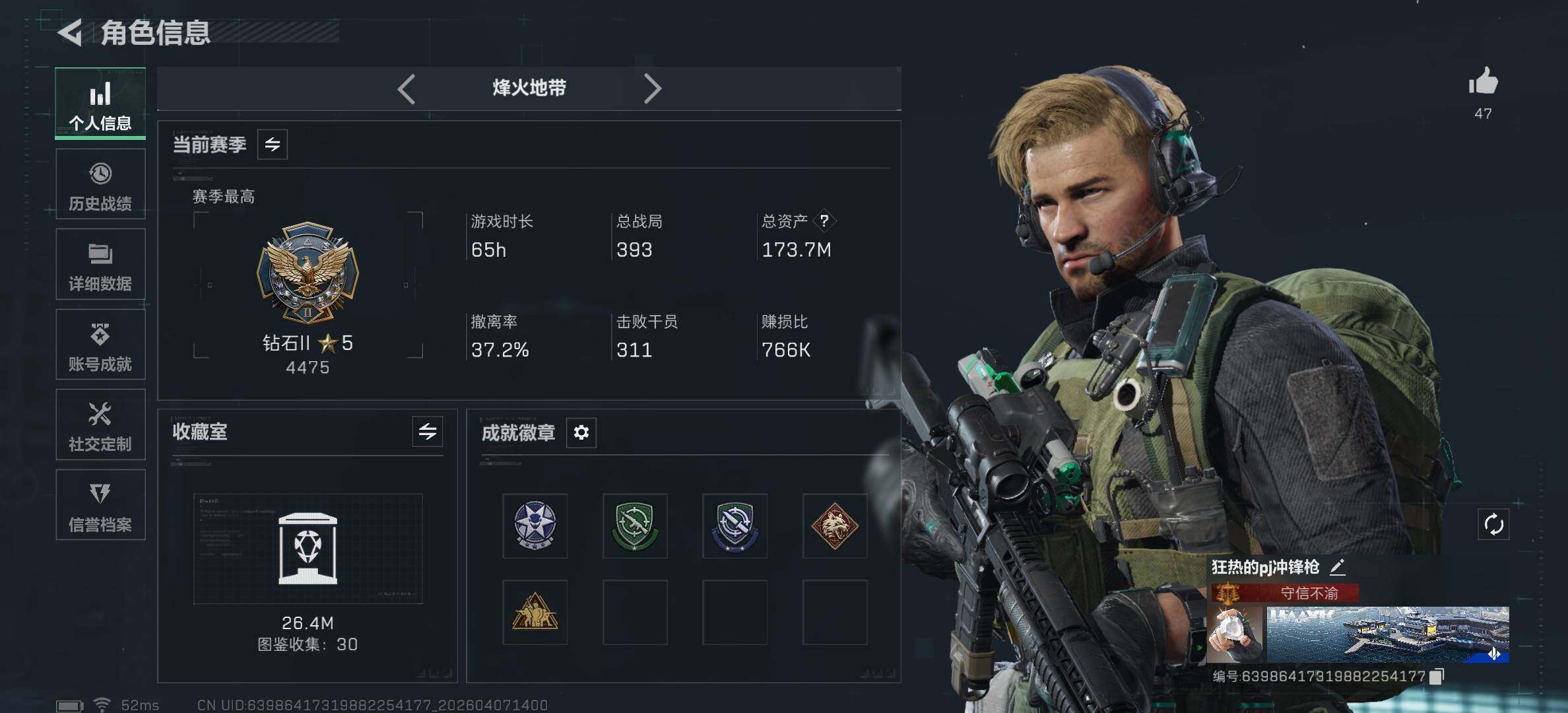Open the 信誉档案 section
Viewport: 1568px width, 713px height.
point(100,504)
